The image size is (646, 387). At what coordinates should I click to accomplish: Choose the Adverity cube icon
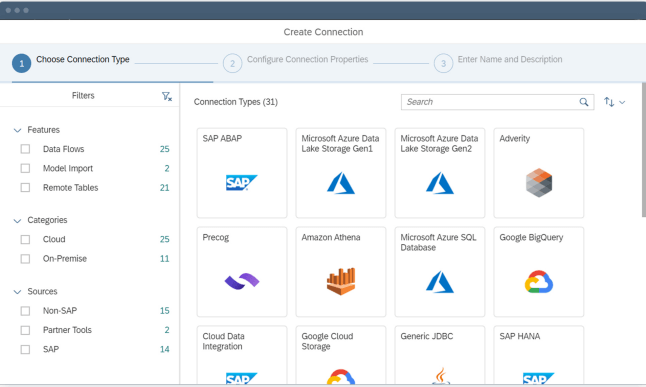pyautogui.click(x=538, y=183)
